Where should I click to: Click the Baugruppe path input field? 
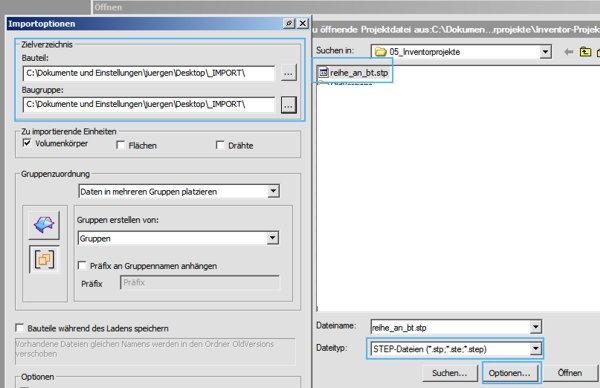tap(149, 104)
